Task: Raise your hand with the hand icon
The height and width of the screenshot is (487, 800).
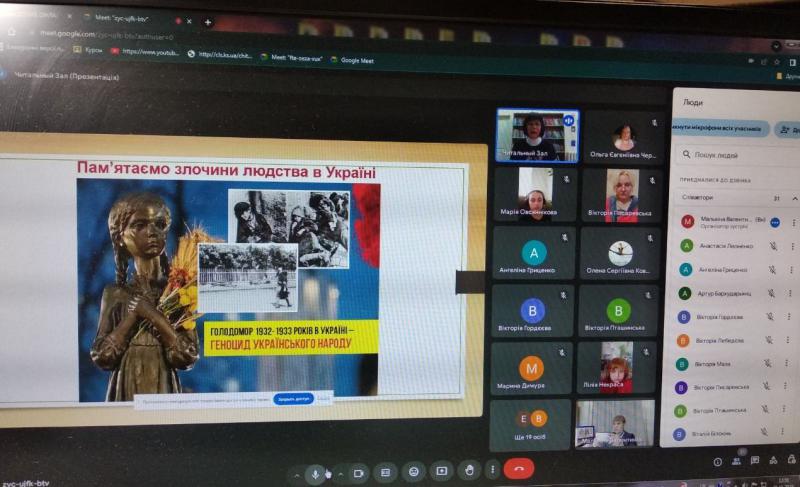Action: point(469,470)
